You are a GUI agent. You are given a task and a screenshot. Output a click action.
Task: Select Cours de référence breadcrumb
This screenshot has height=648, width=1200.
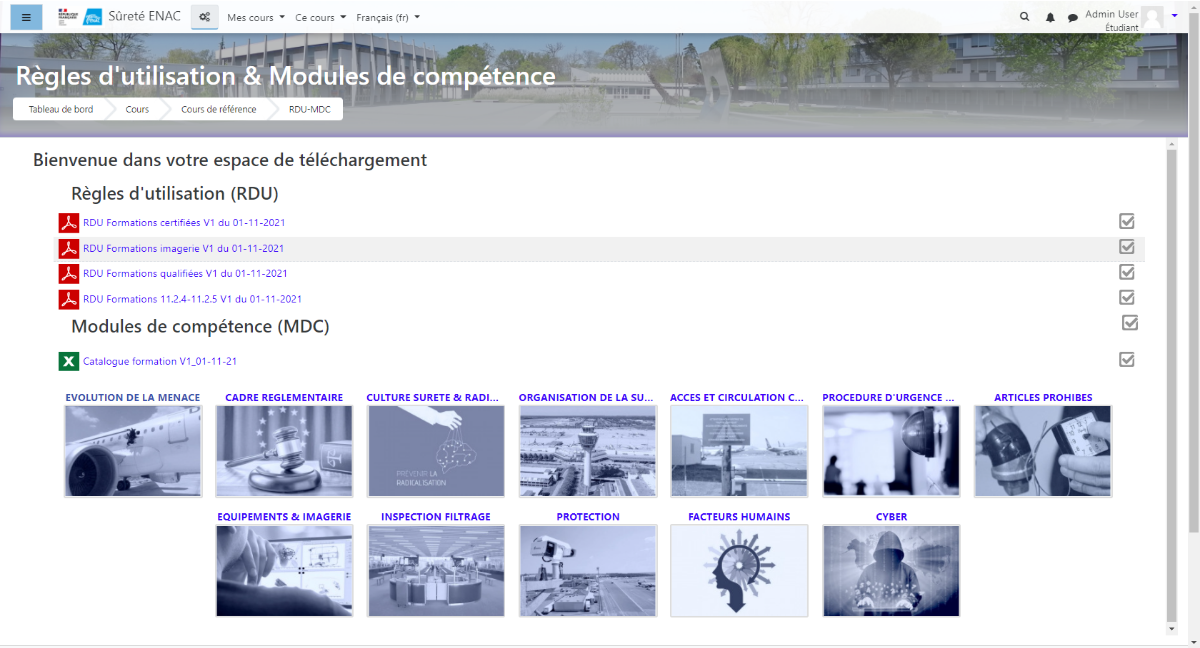click(218, 109)
